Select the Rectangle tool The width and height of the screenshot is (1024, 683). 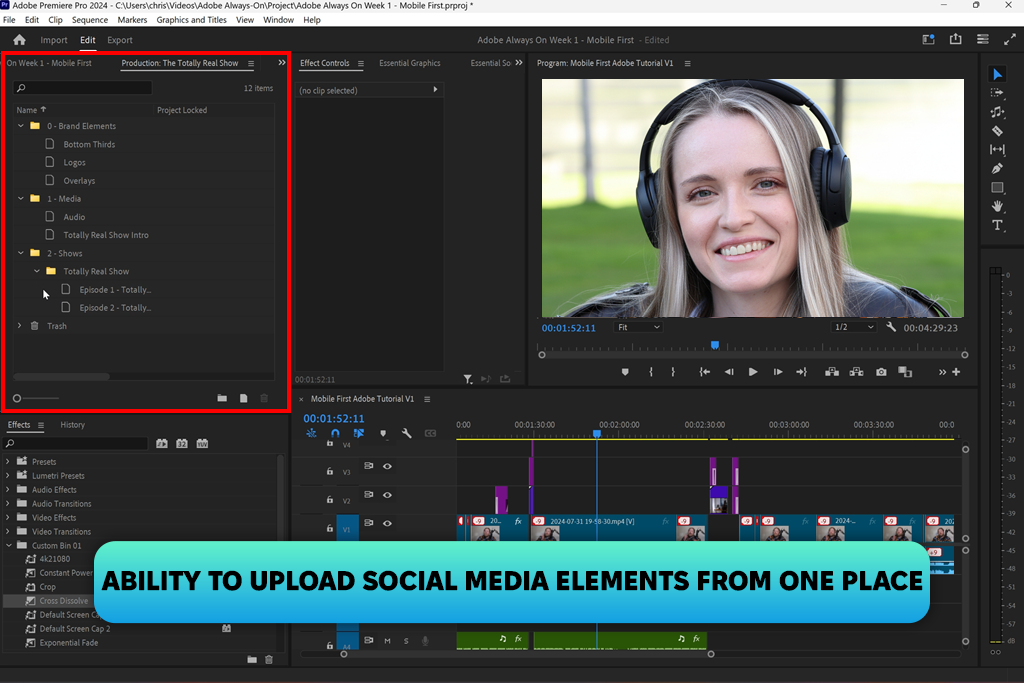(x=997, y=187)
